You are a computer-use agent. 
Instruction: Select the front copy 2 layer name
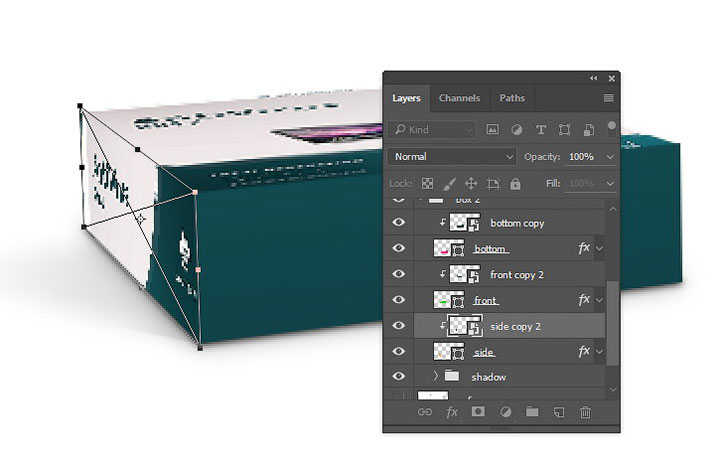(x=516, y=275)
